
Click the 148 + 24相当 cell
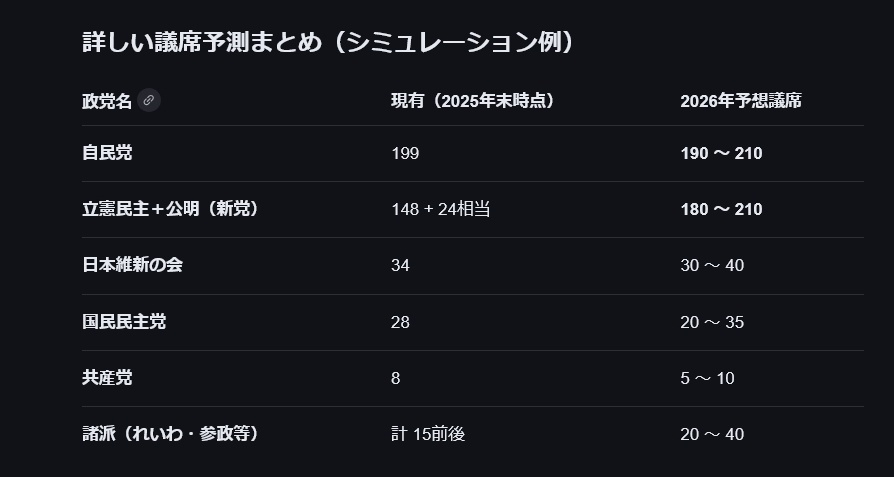[440, 209]
